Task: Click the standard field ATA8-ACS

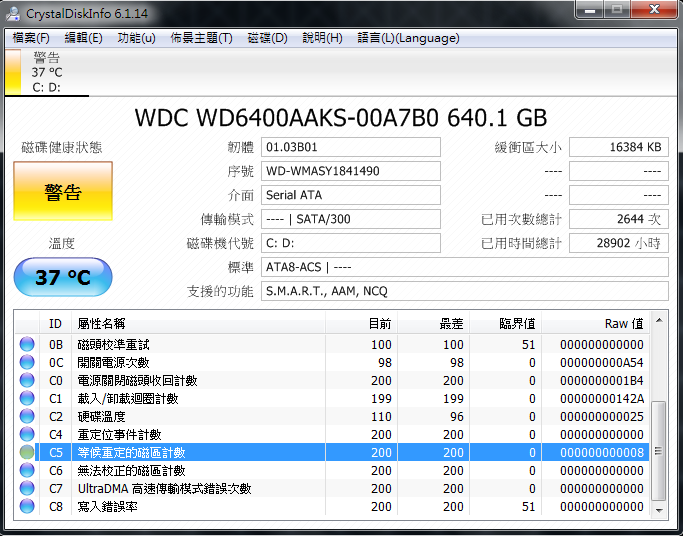Action: (465, 267)
